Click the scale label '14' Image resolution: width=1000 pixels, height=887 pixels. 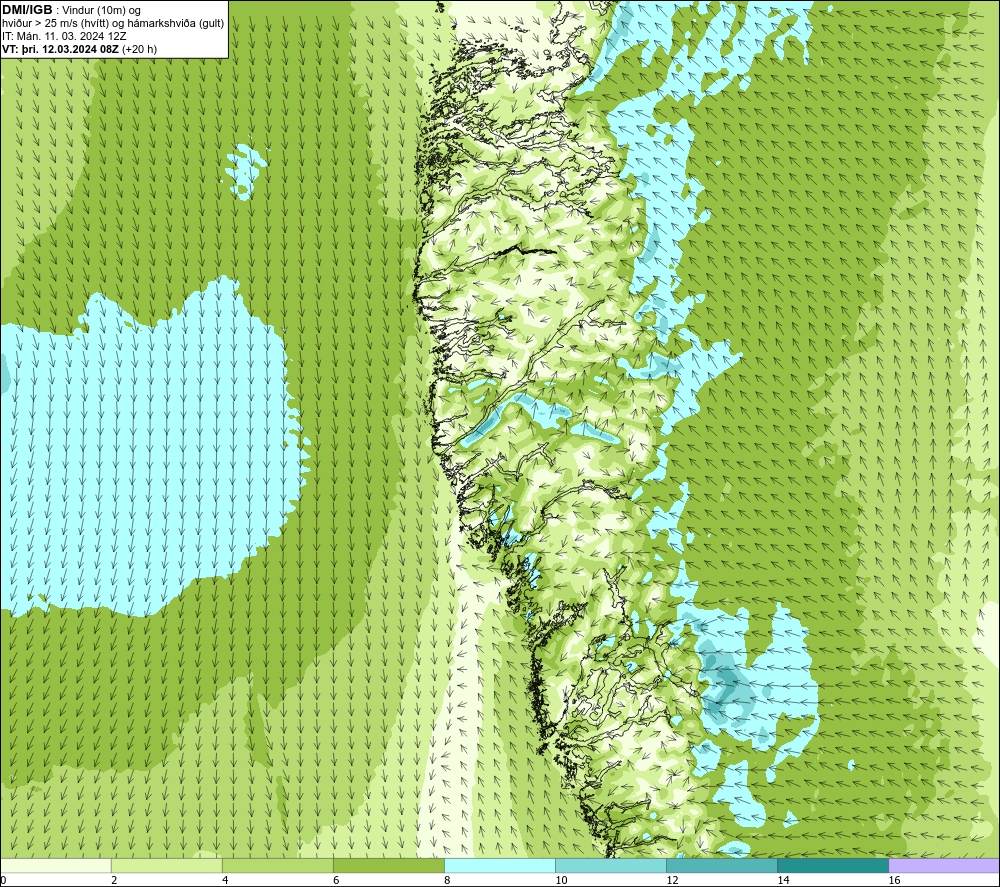[x=783, y=881]
